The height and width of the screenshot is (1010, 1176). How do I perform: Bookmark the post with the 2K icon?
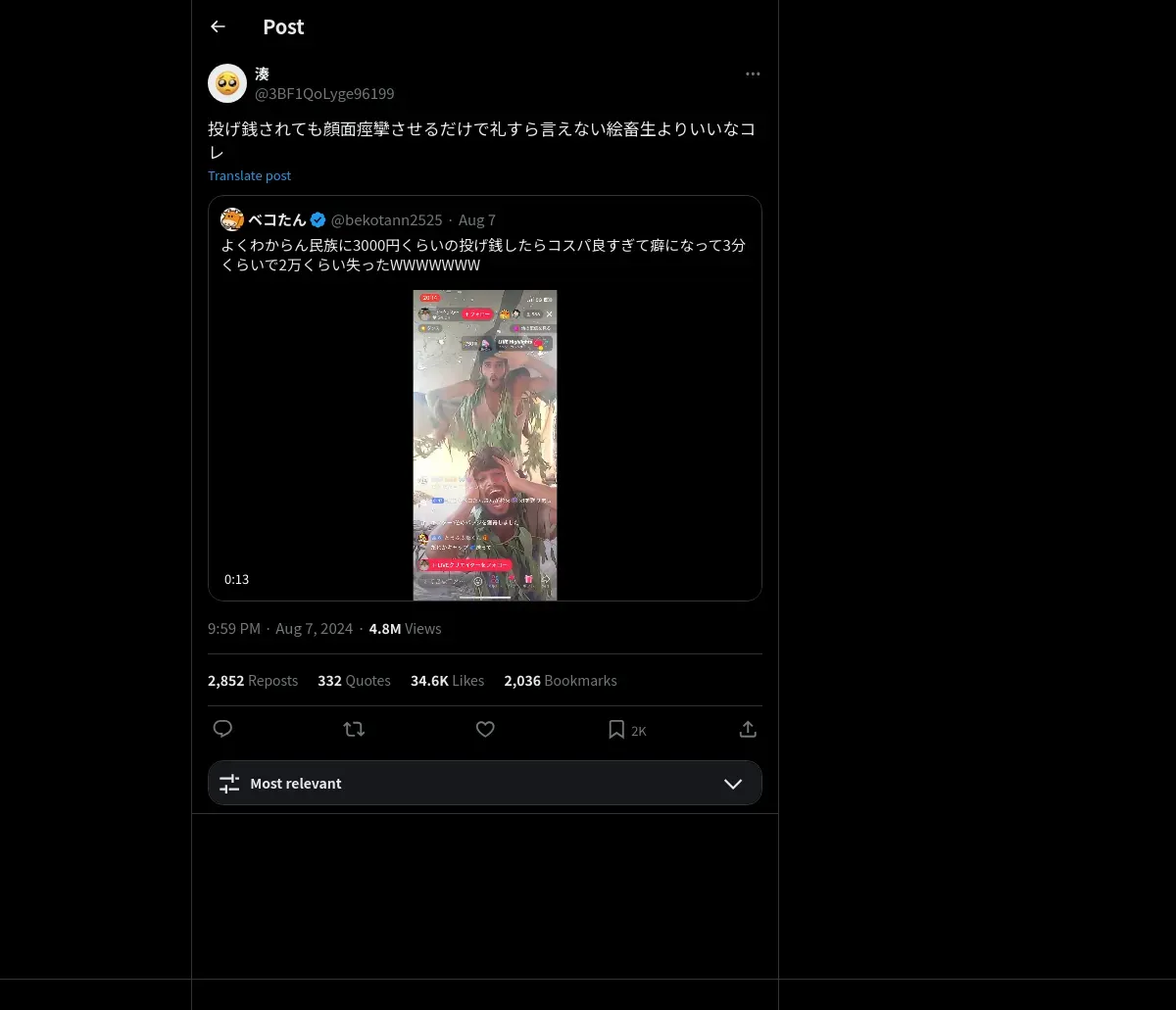click(626, 730)
